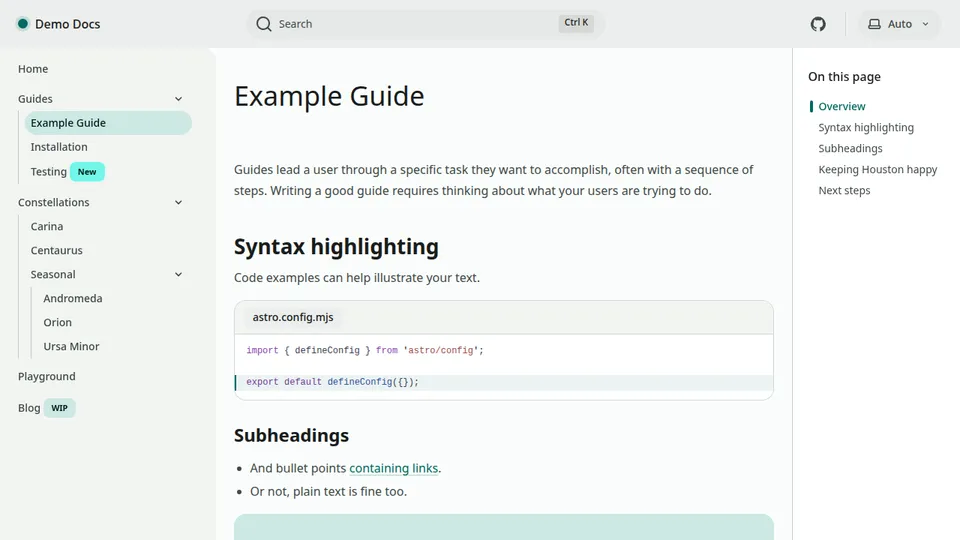The image size is (960, 540).
Task: Click the WIP badge beside Blog
Action: point(59,408)
